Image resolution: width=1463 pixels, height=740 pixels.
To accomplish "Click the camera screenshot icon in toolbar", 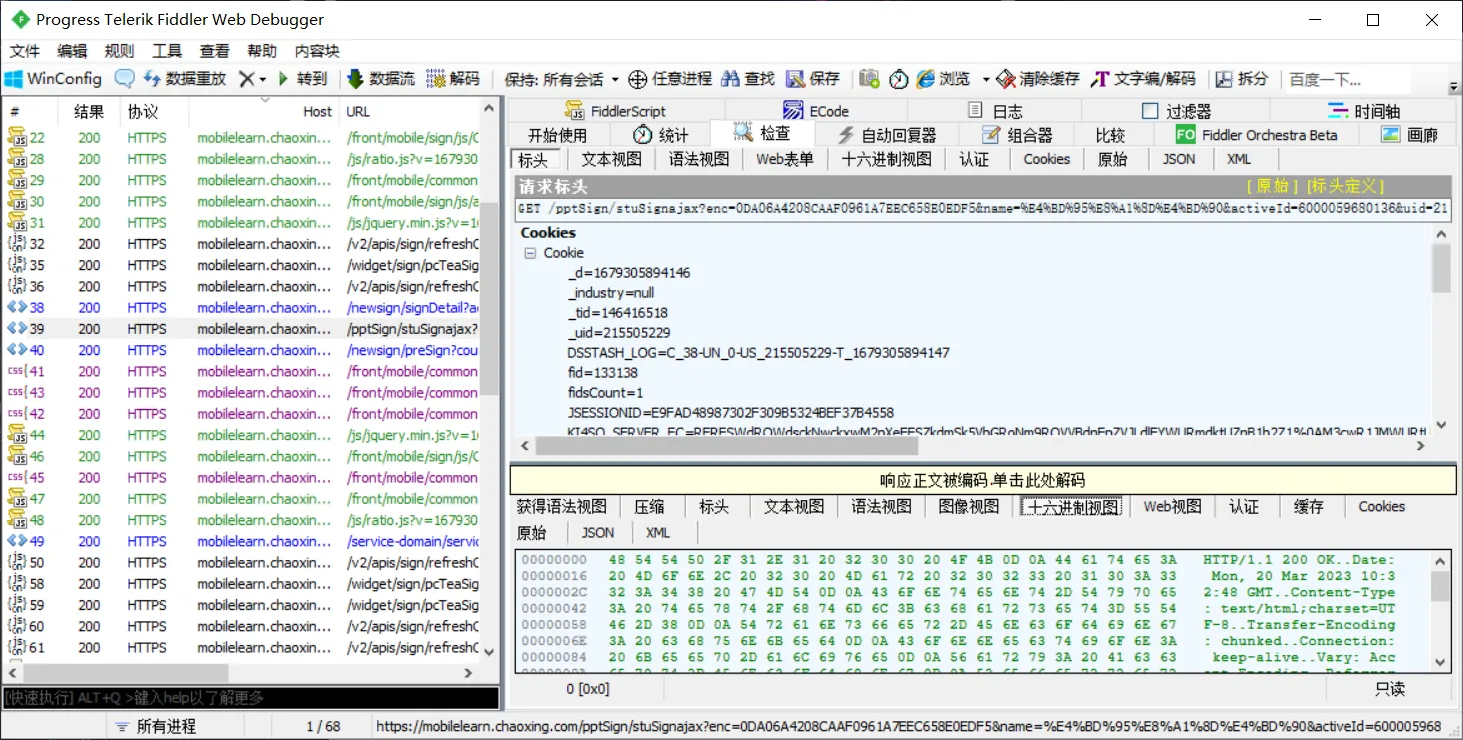I will [x=869, y=79].
